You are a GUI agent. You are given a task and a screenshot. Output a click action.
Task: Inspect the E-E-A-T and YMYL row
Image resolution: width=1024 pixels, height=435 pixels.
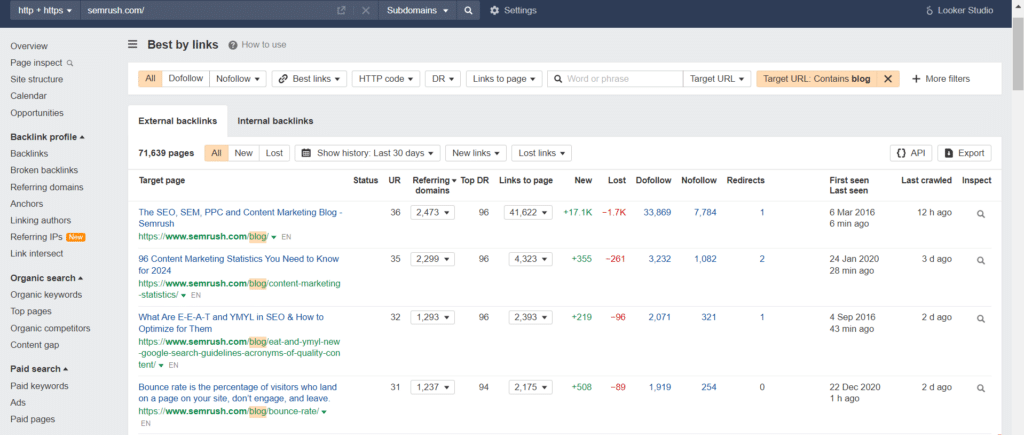(980, 319)
